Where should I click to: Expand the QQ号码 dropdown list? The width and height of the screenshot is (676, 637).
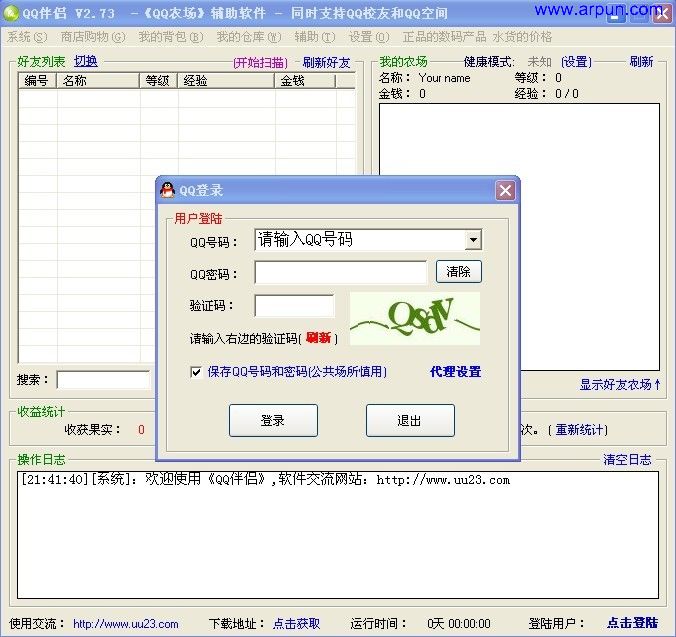472,240
